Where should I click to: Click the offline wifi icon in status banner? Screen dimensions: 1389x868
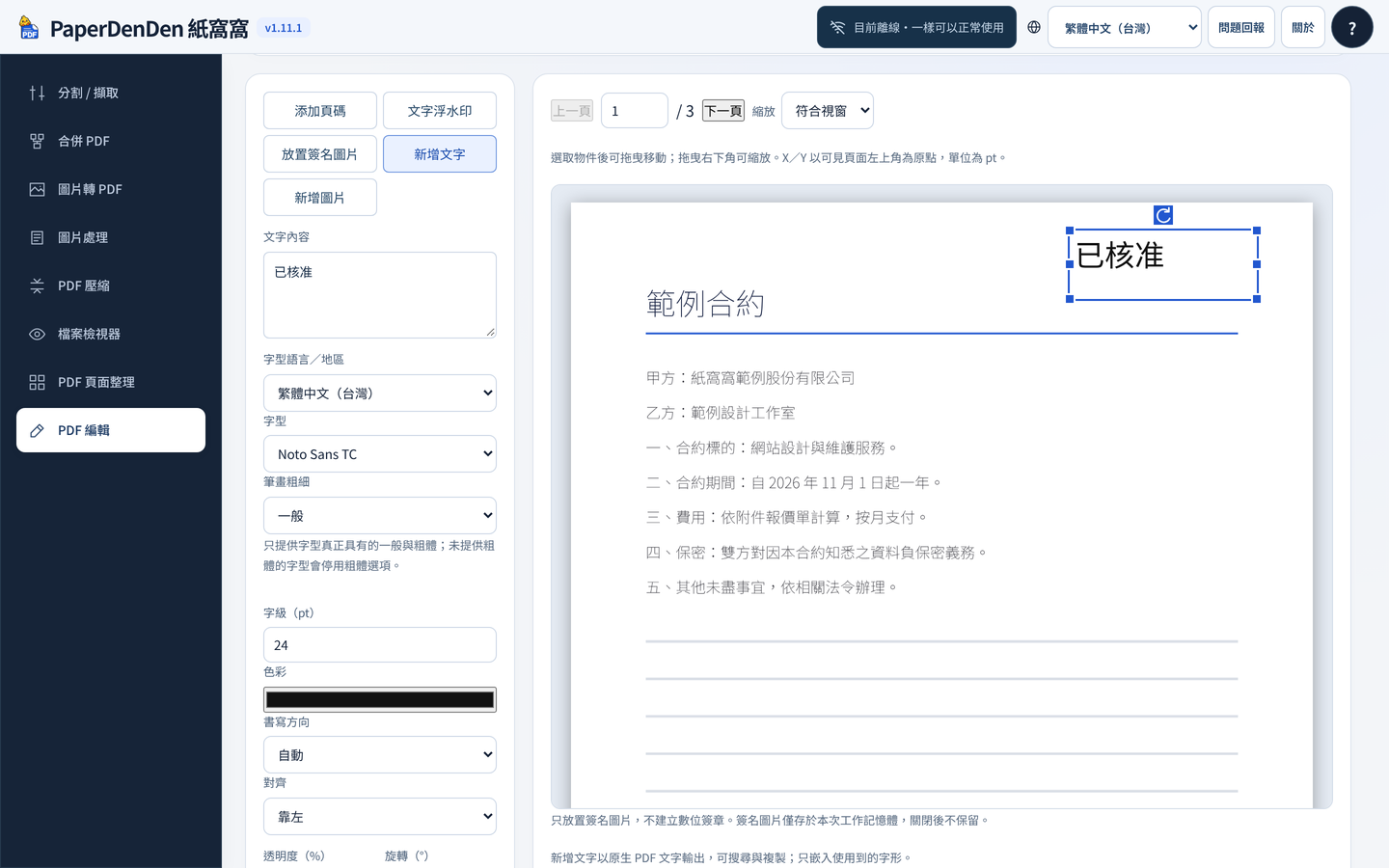point(837,27)
